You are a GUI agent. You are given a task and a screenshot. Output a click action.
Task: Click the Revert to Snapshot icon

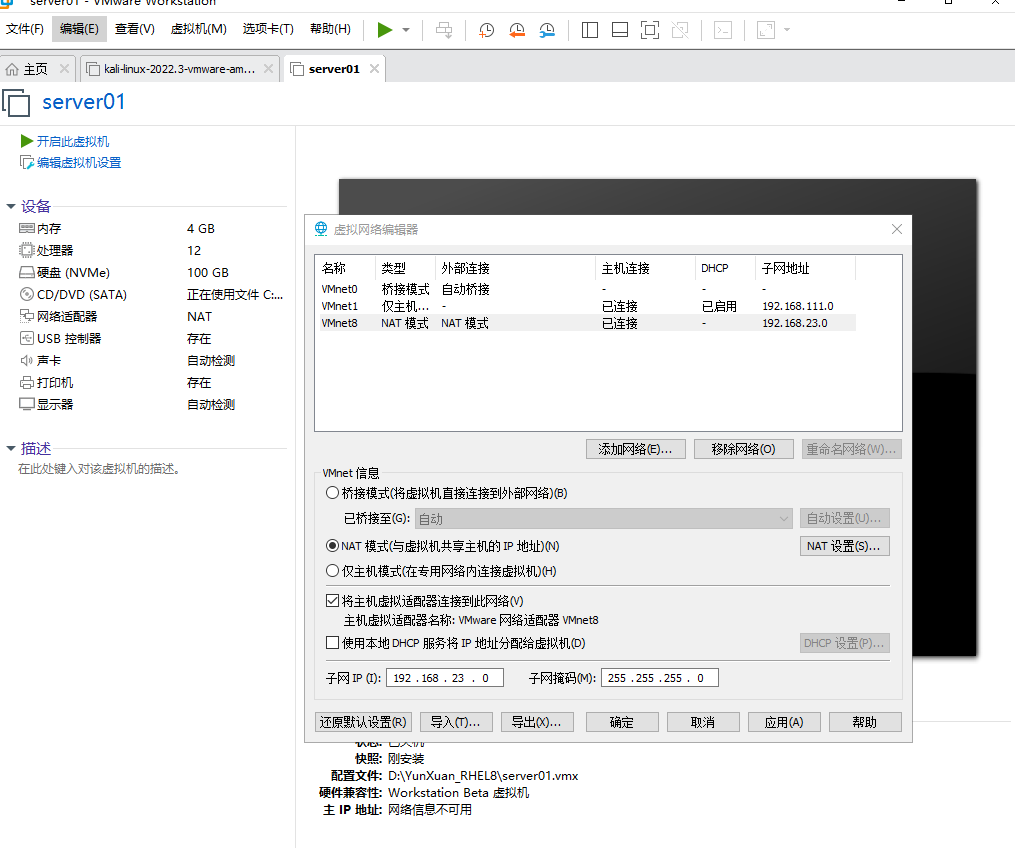517,30
